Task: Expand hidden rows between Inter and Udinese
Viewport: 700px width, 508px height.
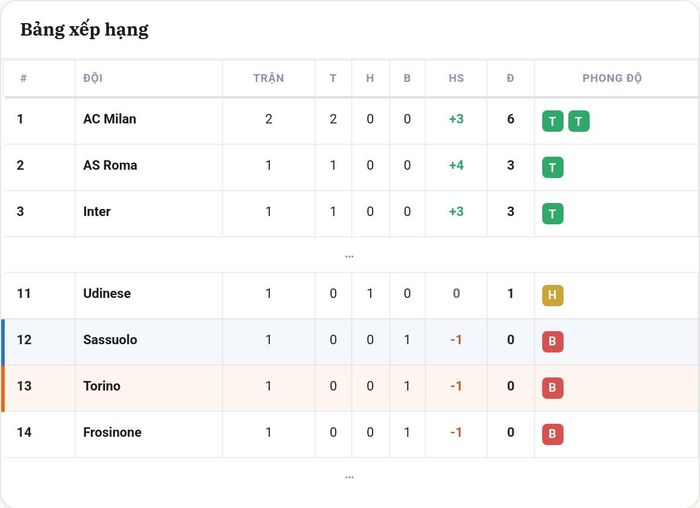Action: (349, 256)
